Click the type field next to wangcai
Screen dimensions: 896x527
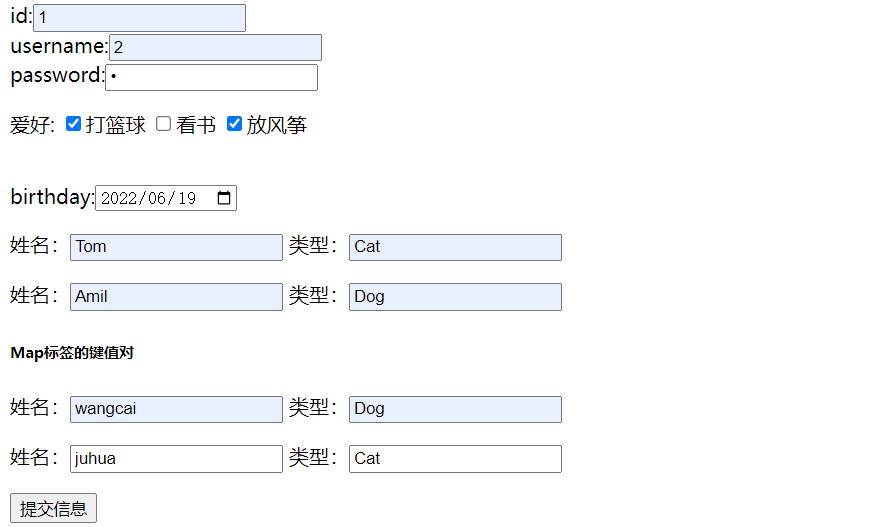455,409
